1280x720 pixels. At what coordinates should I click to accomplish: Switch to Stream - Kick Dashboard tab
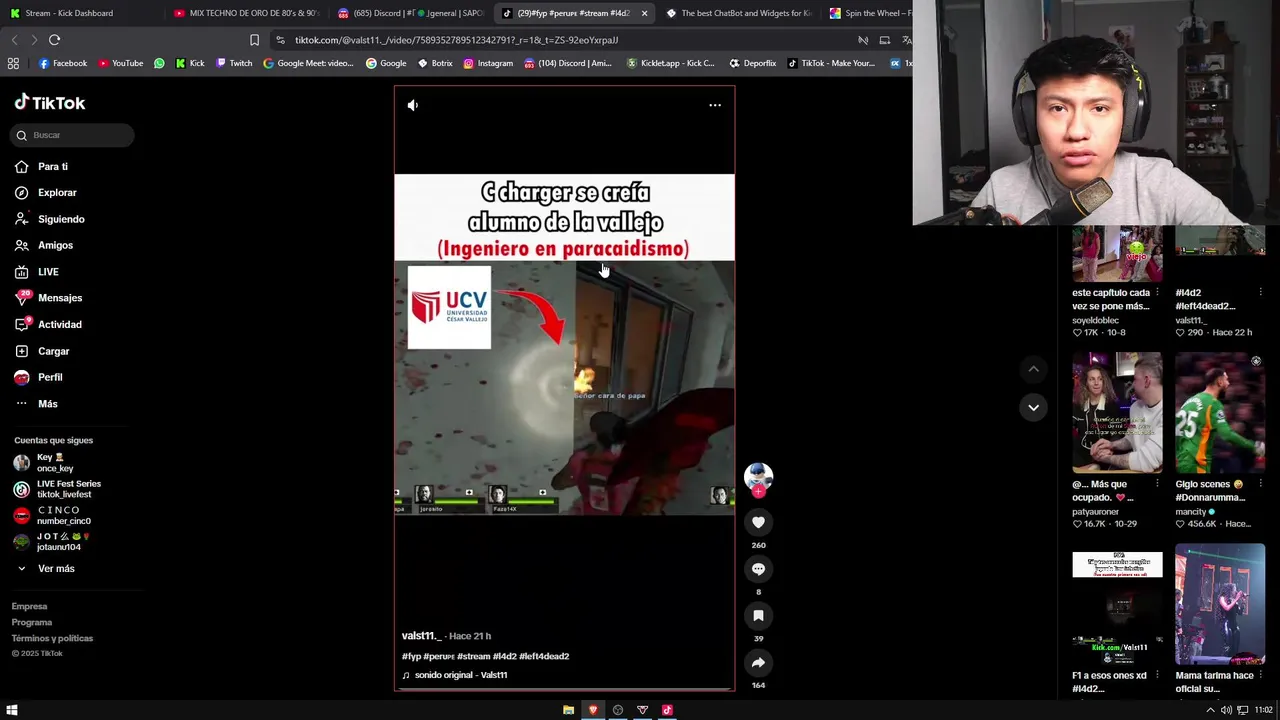(x=68, y=13)
